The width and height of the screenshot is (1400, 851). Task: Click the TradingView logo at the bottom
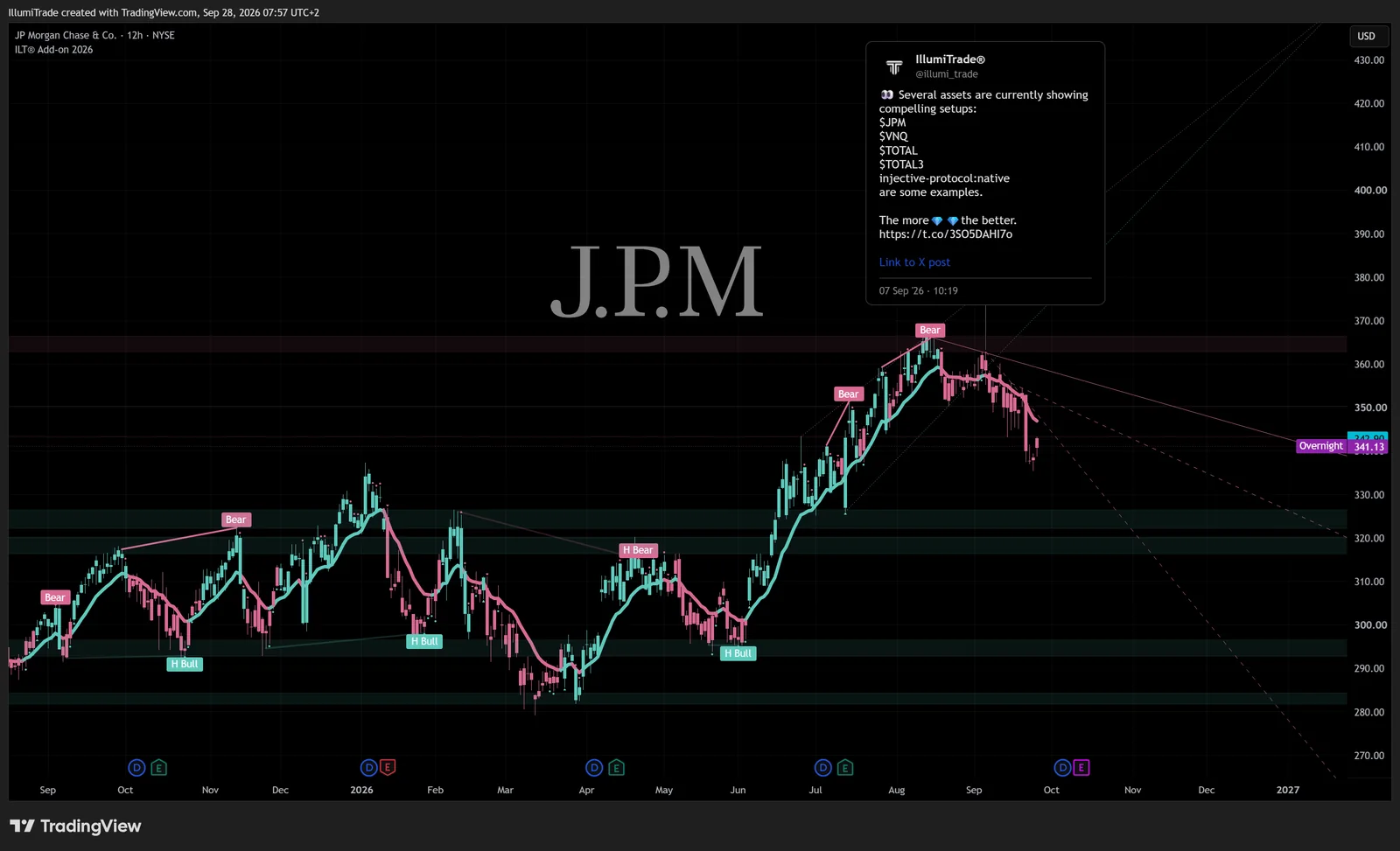pyautogui.click(x=75, y=827)
